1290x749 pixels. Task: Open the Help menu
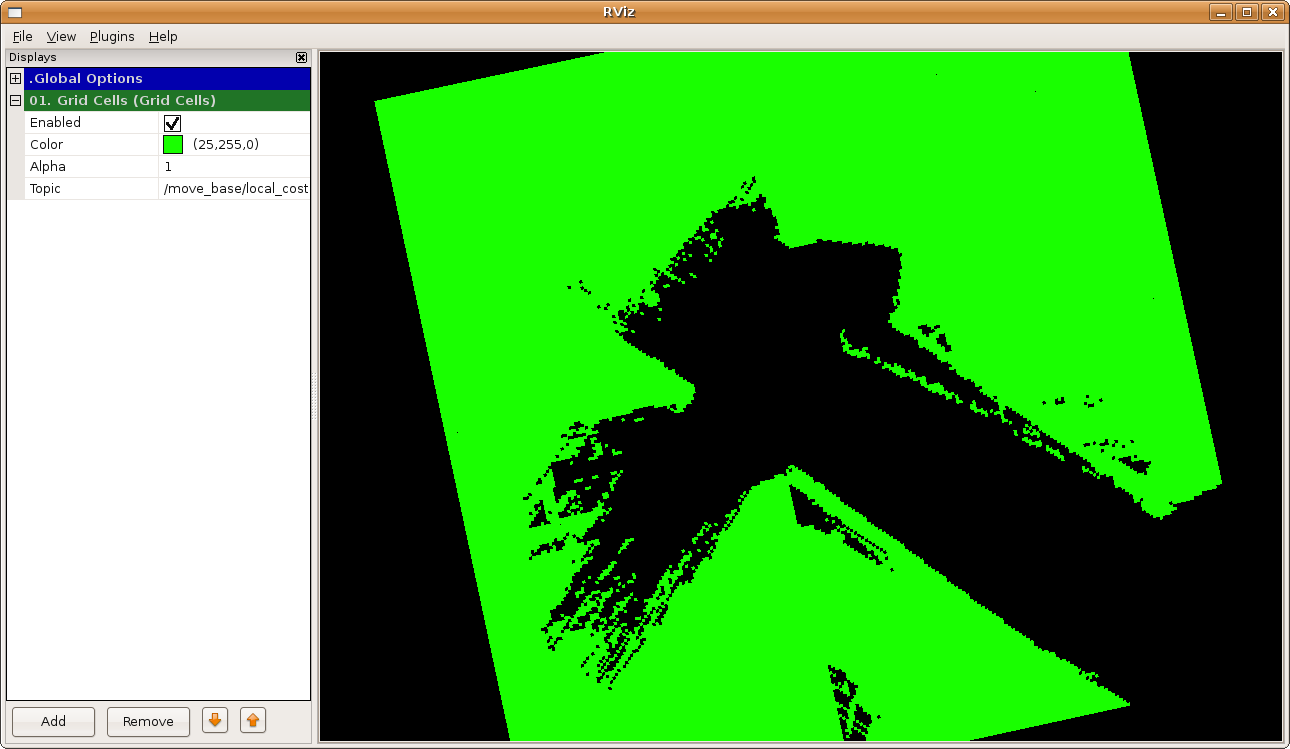tap(163, 37)
